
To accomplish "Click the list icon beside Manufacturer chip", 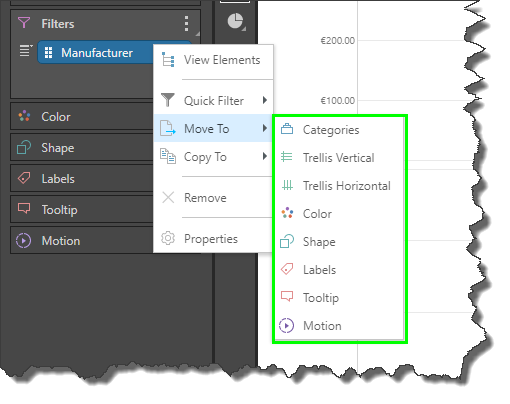I will 26,51.
